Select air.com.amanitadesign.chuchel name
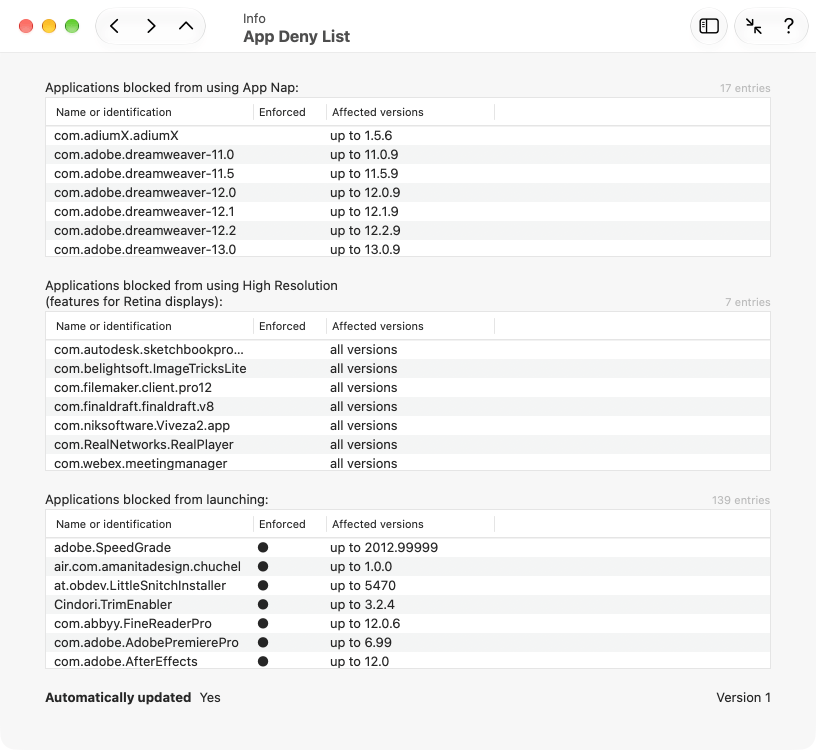 147,566
